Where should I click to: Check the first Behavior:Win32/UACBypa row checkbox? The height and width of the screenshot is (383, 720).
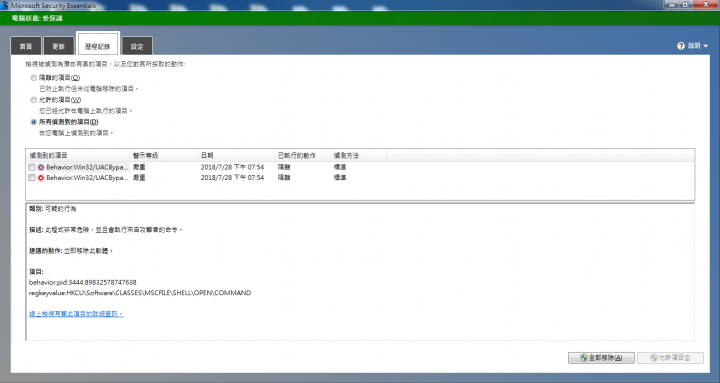(32, 167)
